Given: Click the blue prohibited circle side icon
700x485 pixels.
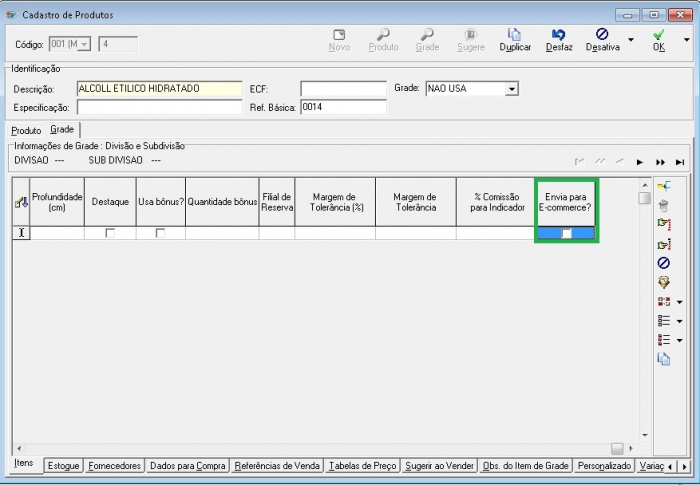Looking at the screenshot, I should pyautogui.click(x=663, y=263).
